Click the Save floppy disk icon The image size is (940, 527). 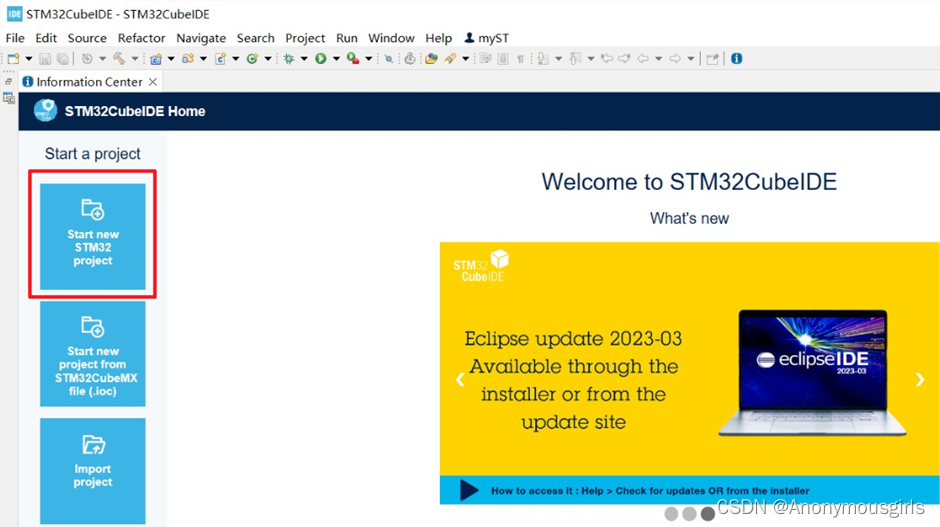point(45,59)
